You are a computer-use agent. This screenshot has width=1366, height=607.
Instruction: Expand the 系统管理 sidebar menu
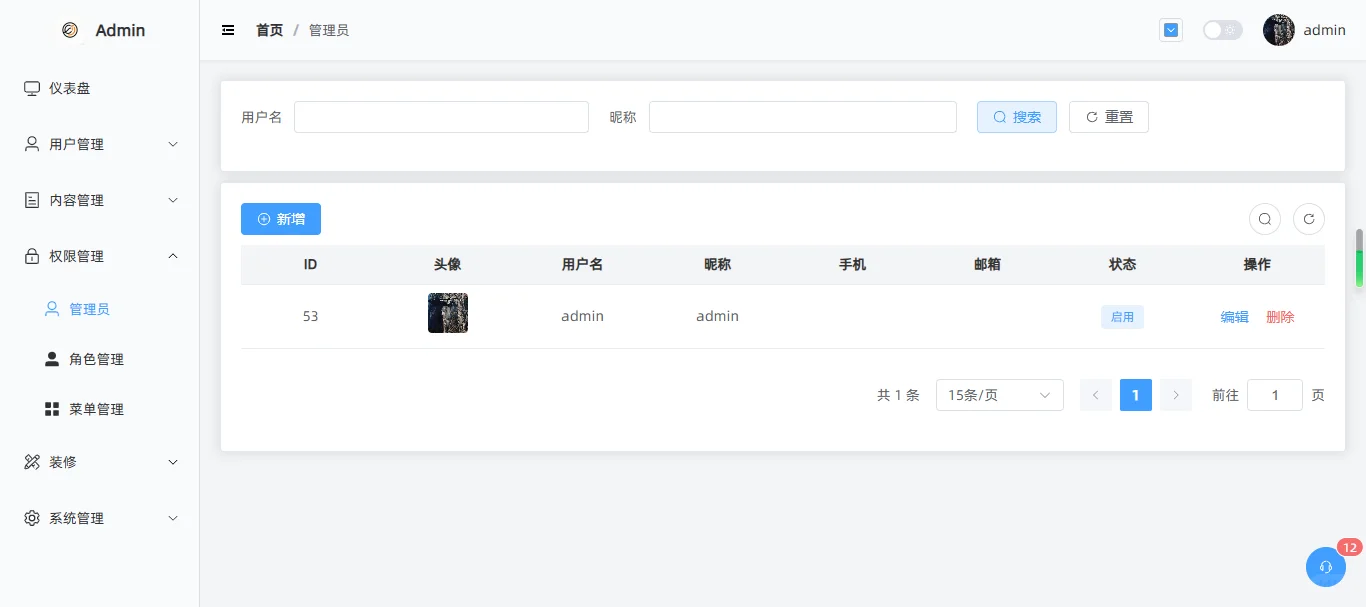75,518
